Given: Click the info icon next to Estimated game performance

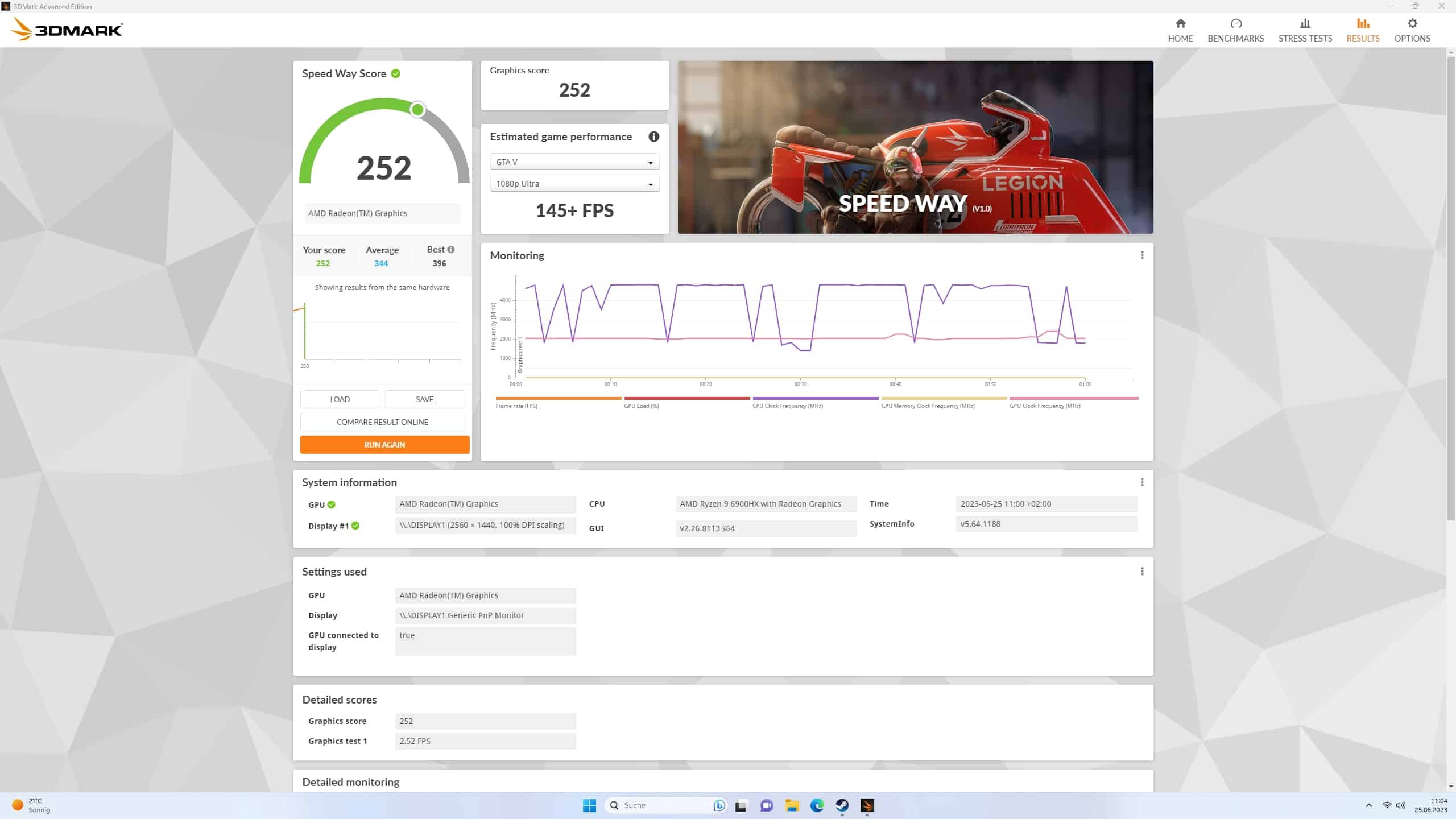Looking at the screenshot, I should pyautogui.click(x=653, y=136).
